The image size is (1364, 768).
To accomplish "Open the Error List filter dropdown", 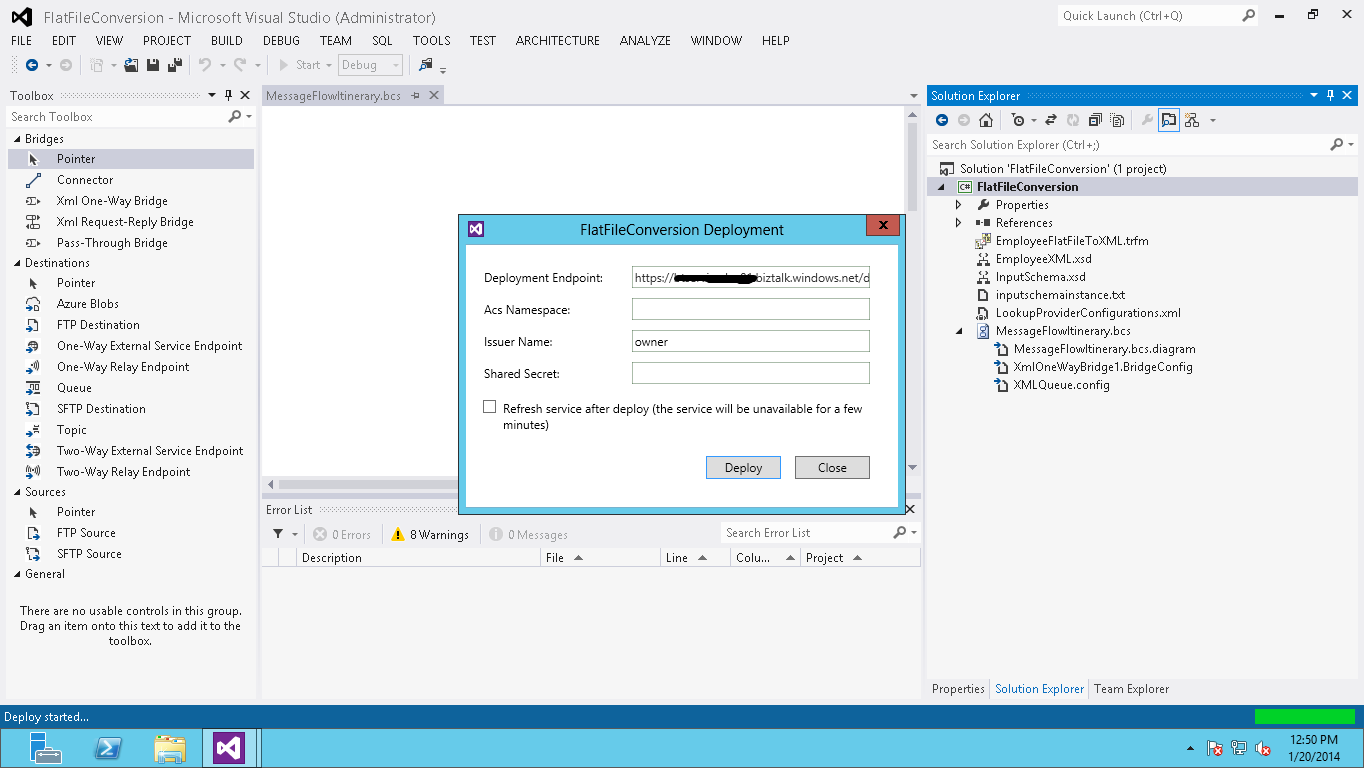I will tap(285, 534).
